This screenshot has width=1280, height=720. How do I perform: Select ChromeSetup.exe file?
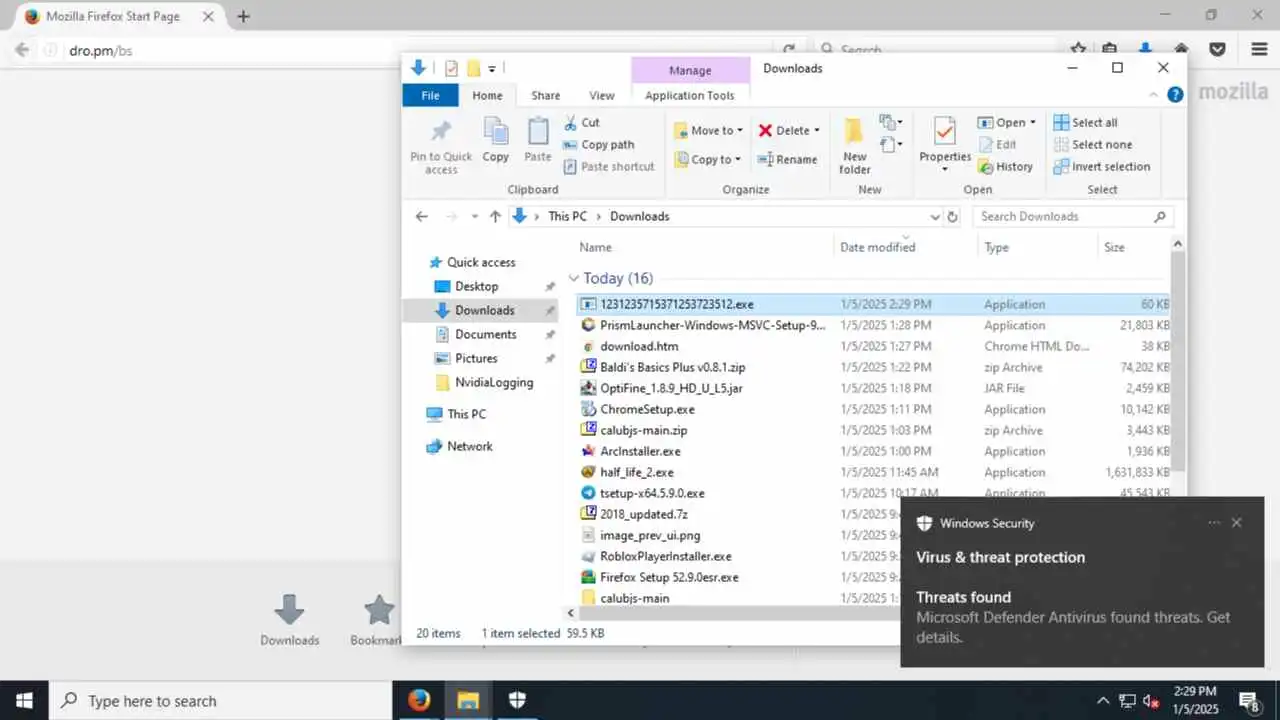click(872, 409)
